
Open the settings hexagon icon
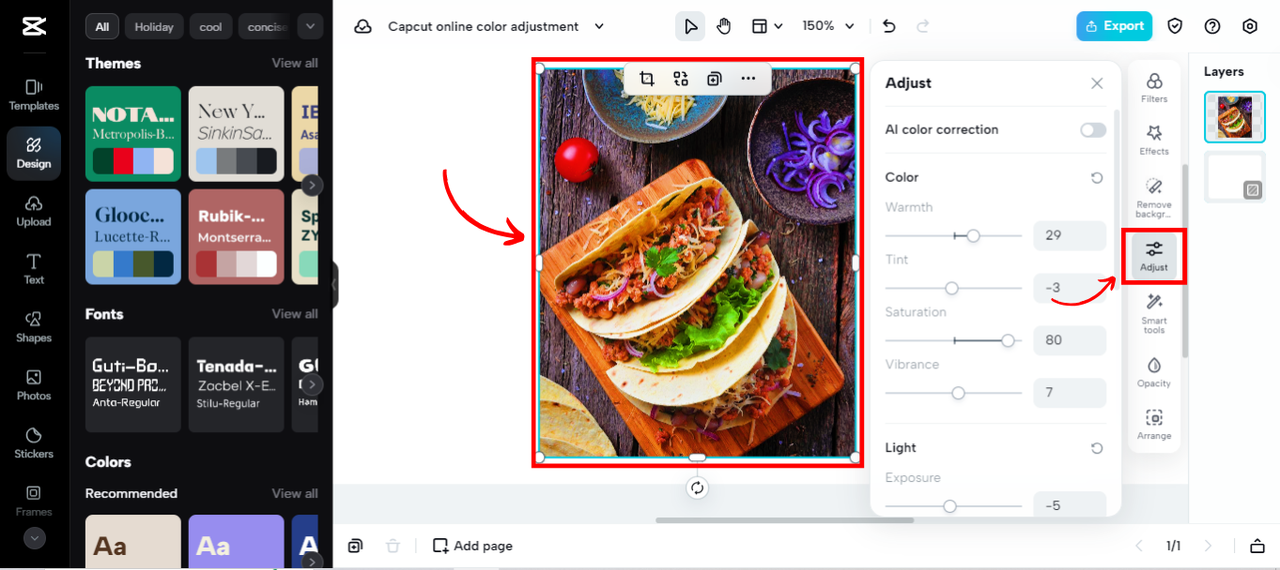coord(1250,26)
